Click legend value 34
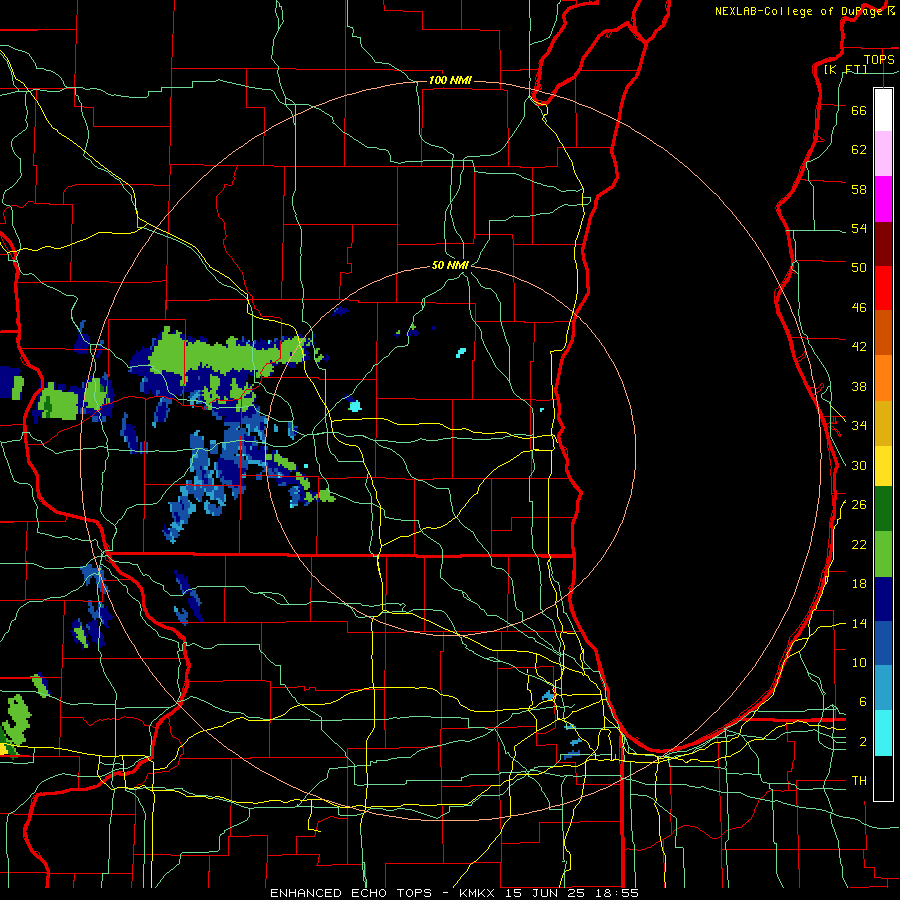900x900 pixels. click(859, 426)
